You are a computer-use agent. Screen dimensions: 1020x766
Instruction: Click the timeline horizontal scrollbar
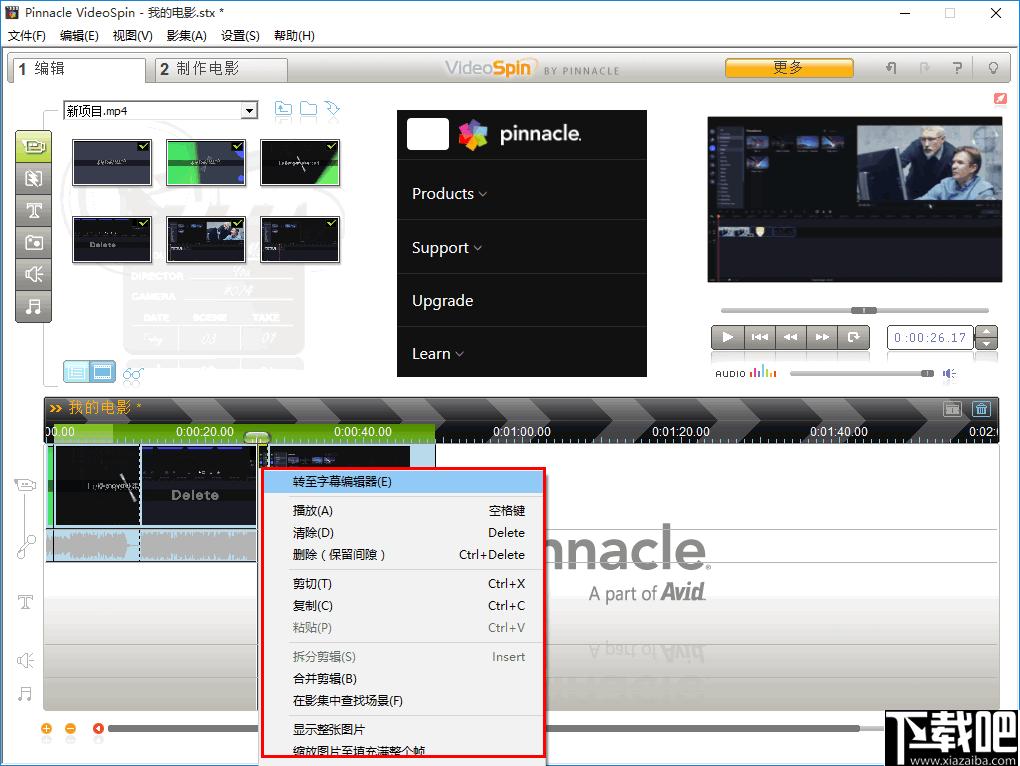[483, 728]
